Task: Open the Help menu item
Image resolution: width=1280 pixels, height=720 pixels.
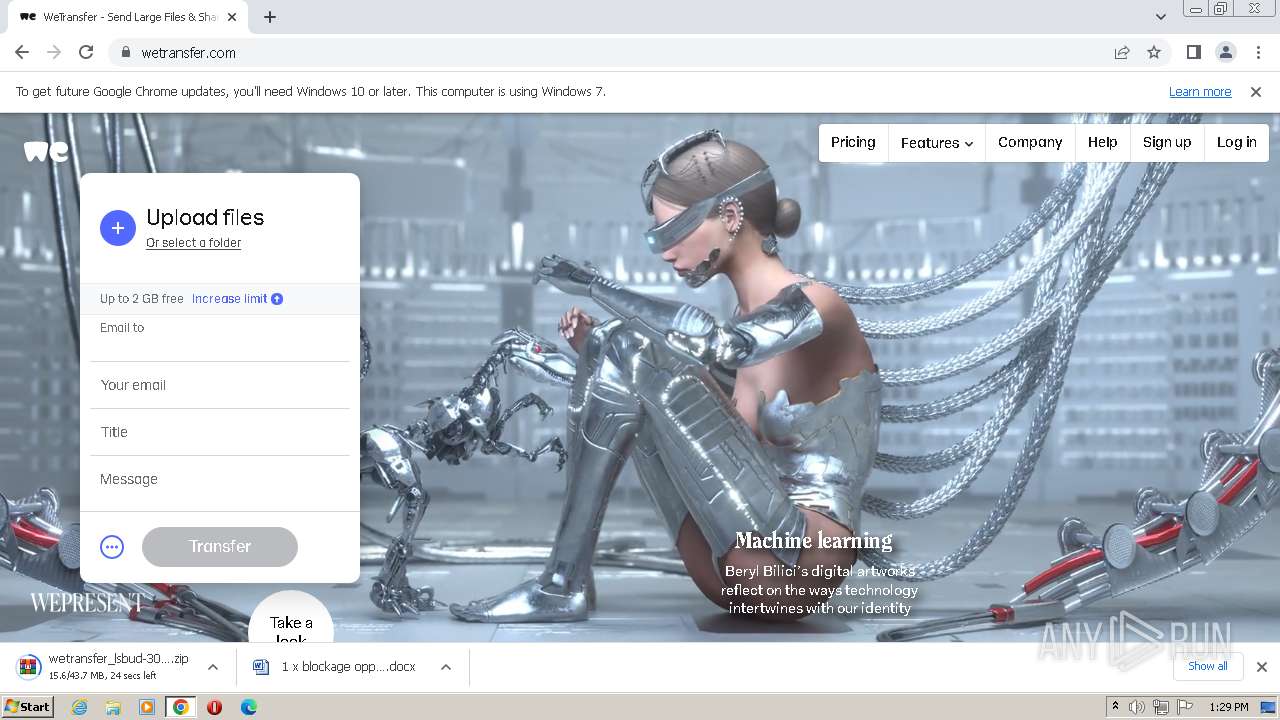Action: click(1103, 142)
